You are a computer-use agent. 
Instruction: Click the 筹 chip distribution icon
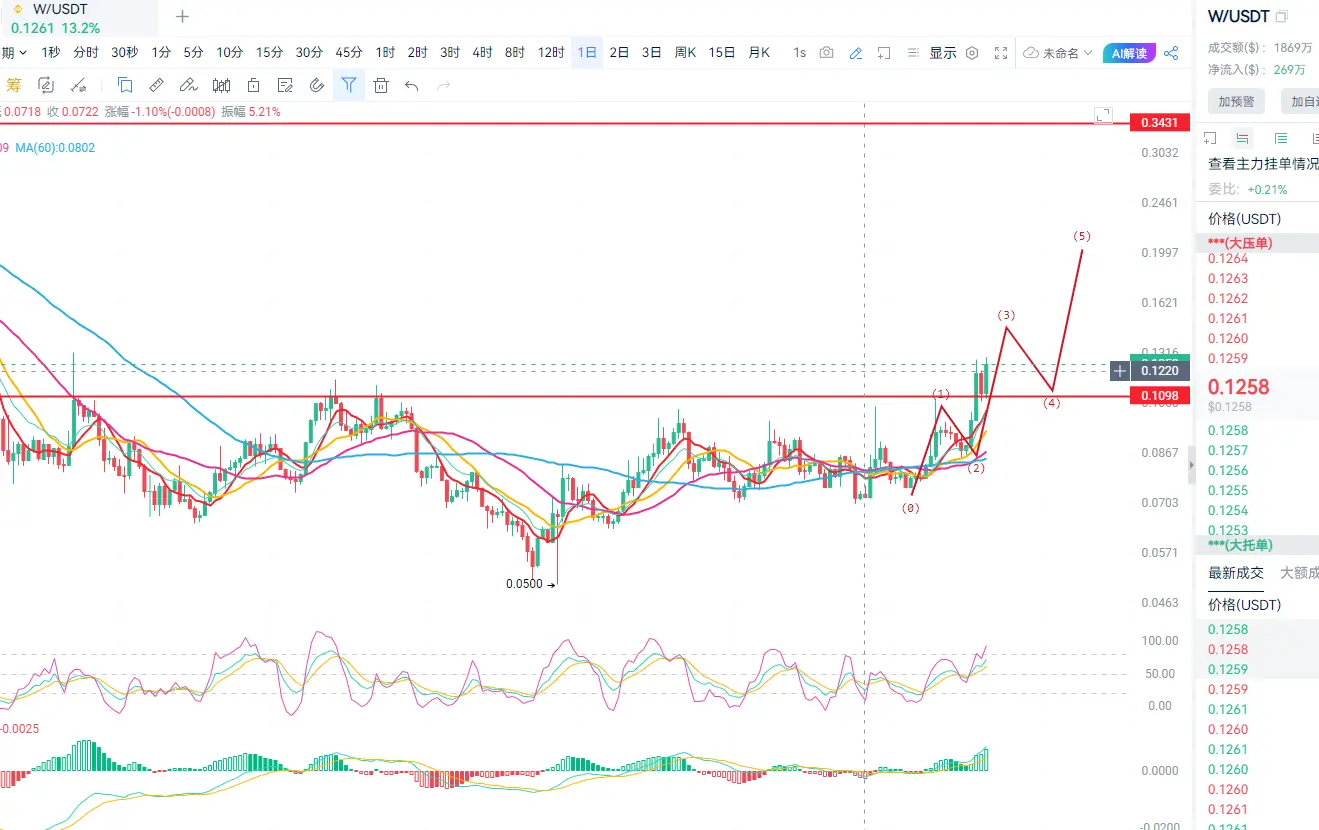13,85
